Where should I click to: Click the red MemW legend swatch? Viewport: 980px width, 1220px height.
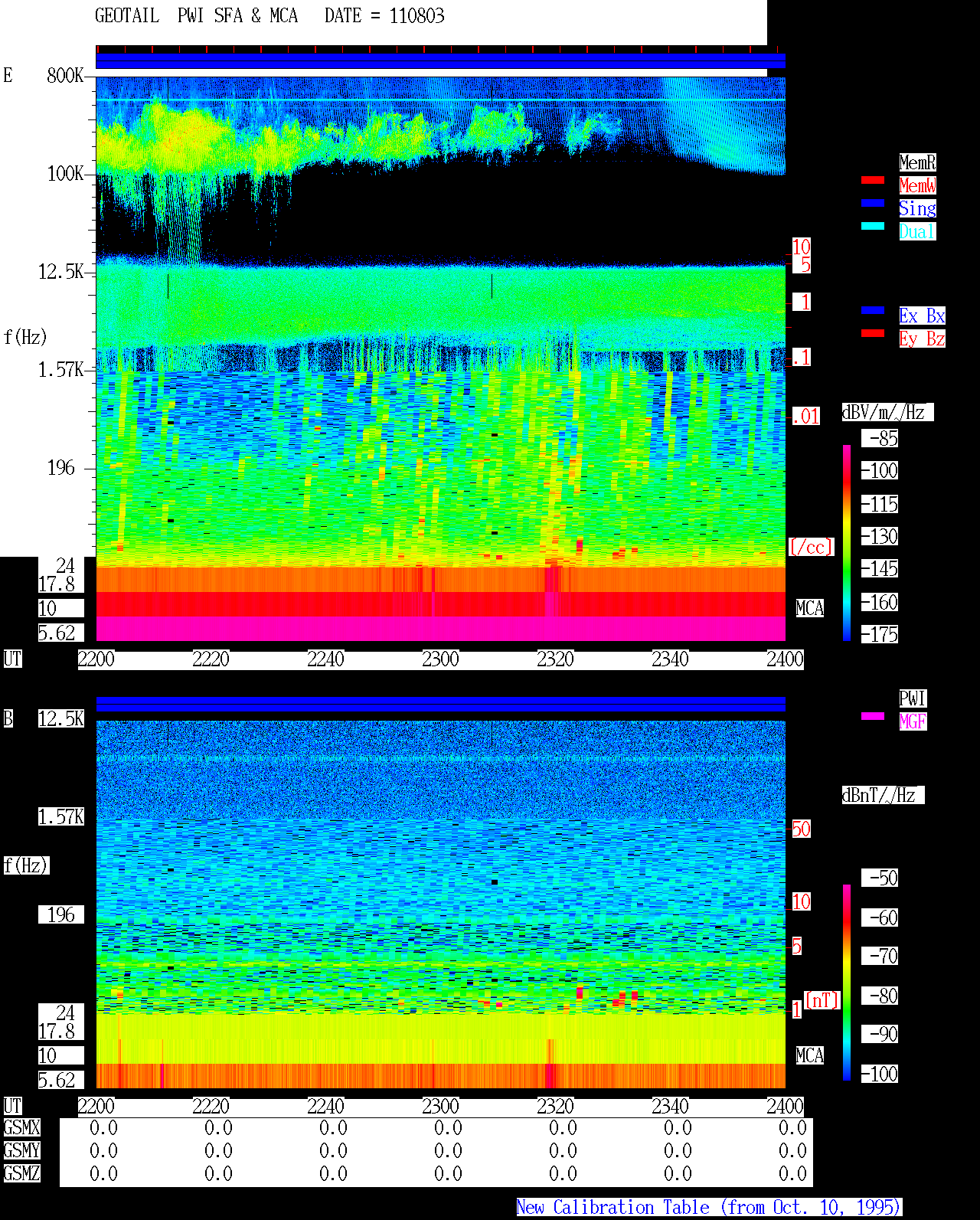tap(873, 180)
